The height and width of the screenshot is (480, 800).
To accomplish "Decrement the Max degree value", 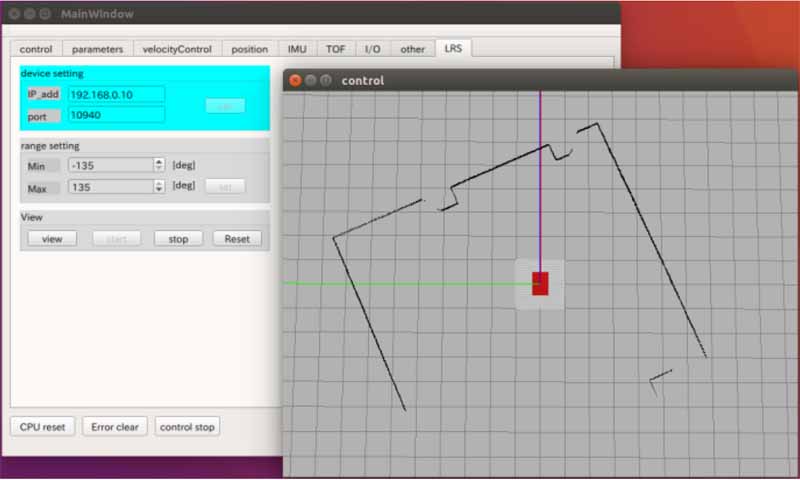I will tap(159, 190).
